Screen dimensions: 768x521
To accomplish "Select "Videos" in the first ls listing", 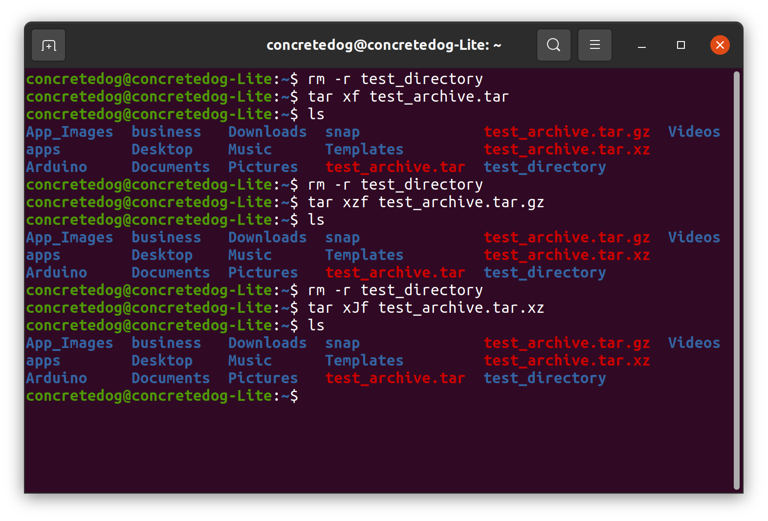I will click(693, 132).
